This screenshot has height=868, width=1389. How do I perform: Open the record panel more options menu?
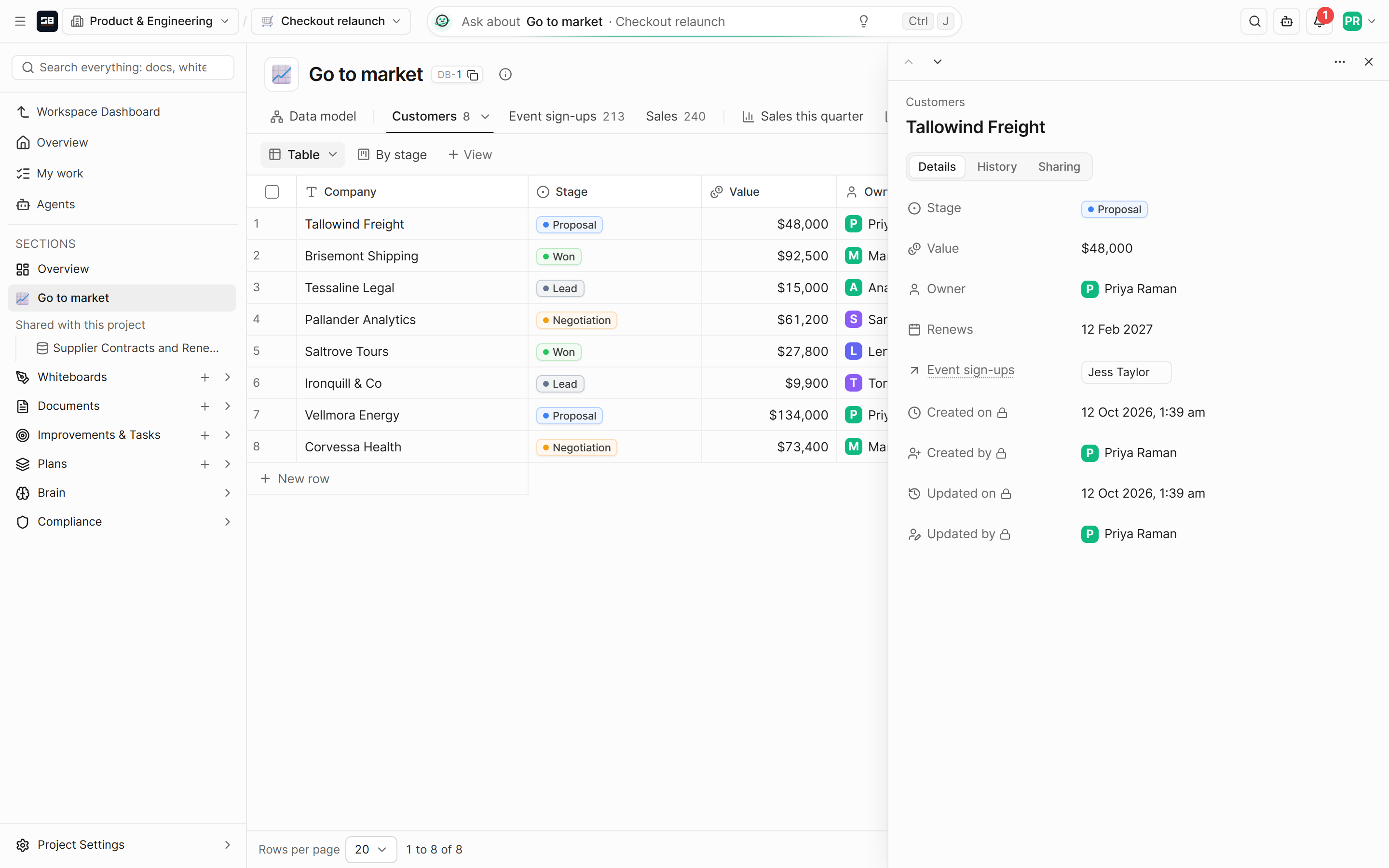[1340, 61]
